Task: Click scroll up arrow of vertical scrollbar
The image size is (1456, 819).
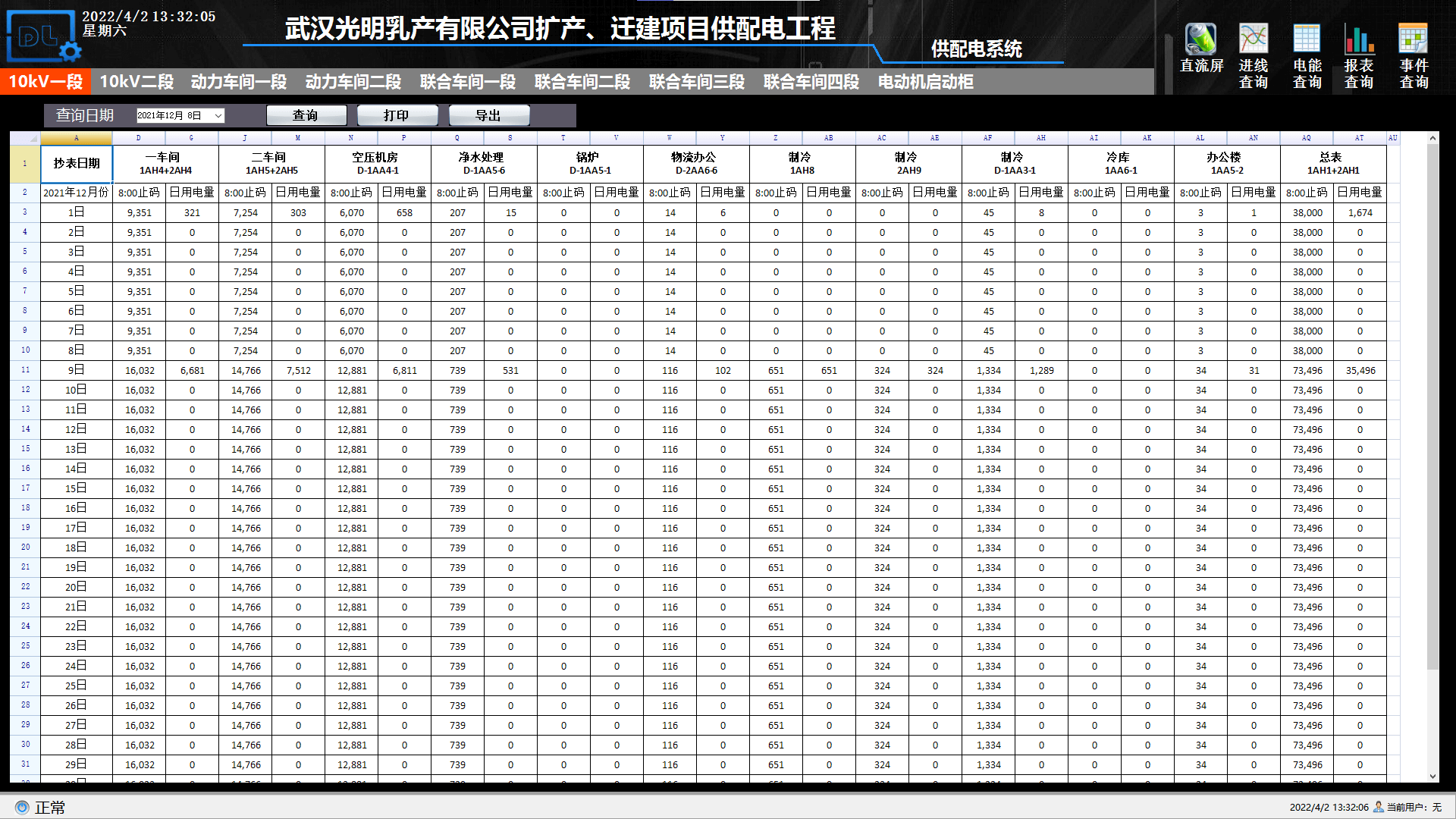Action: 1432,138
